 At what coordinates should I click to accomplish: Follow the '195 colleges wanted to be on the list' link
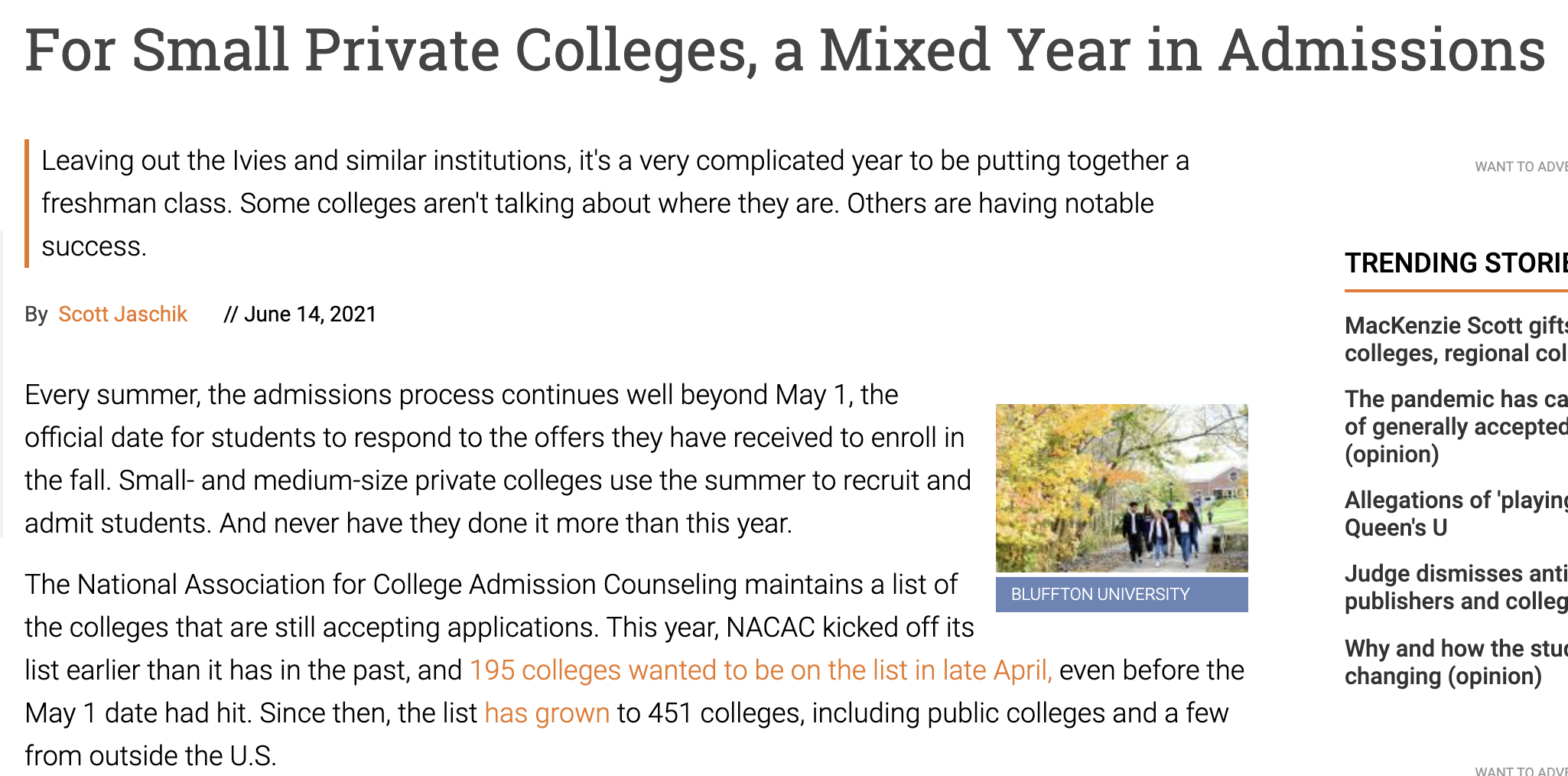[761, 670]
